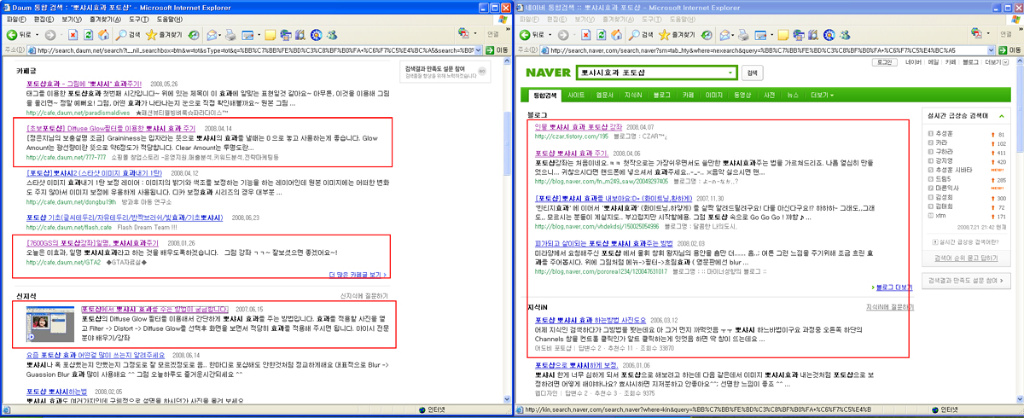Click the 로그인 button on the Naver page
Screen dimensions: 1024x418
click(x=884, y=63)
